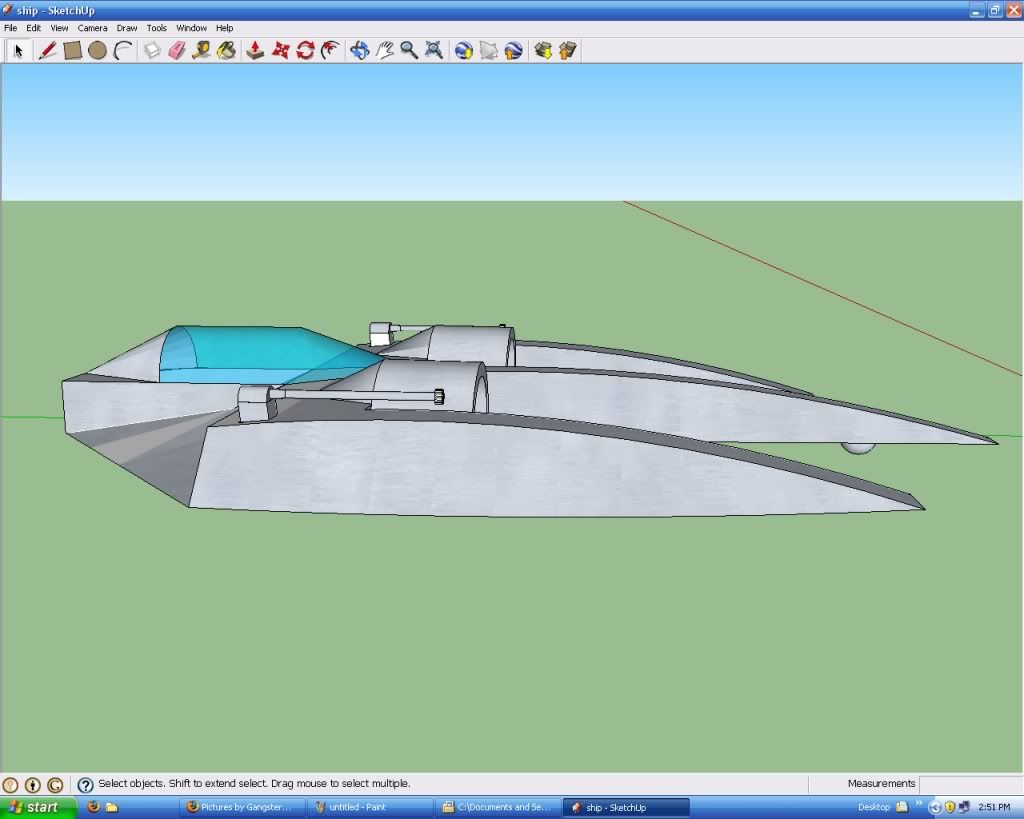Switch to C:\Documents and Se... taskbar window
Screen dimensions: 1024x819
coord(498,807)
